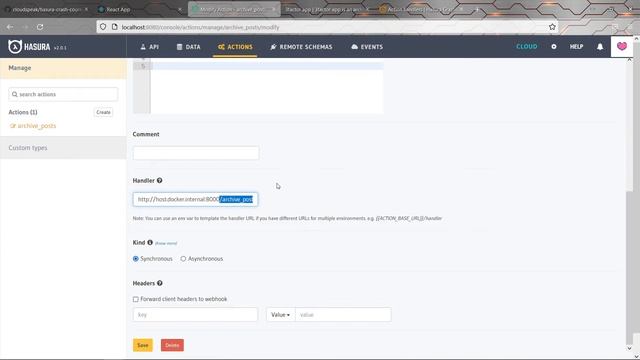The width and height of the screenshot is (640, 360).
Task: Open the DATA tab
Action: (x=189, y=47)
